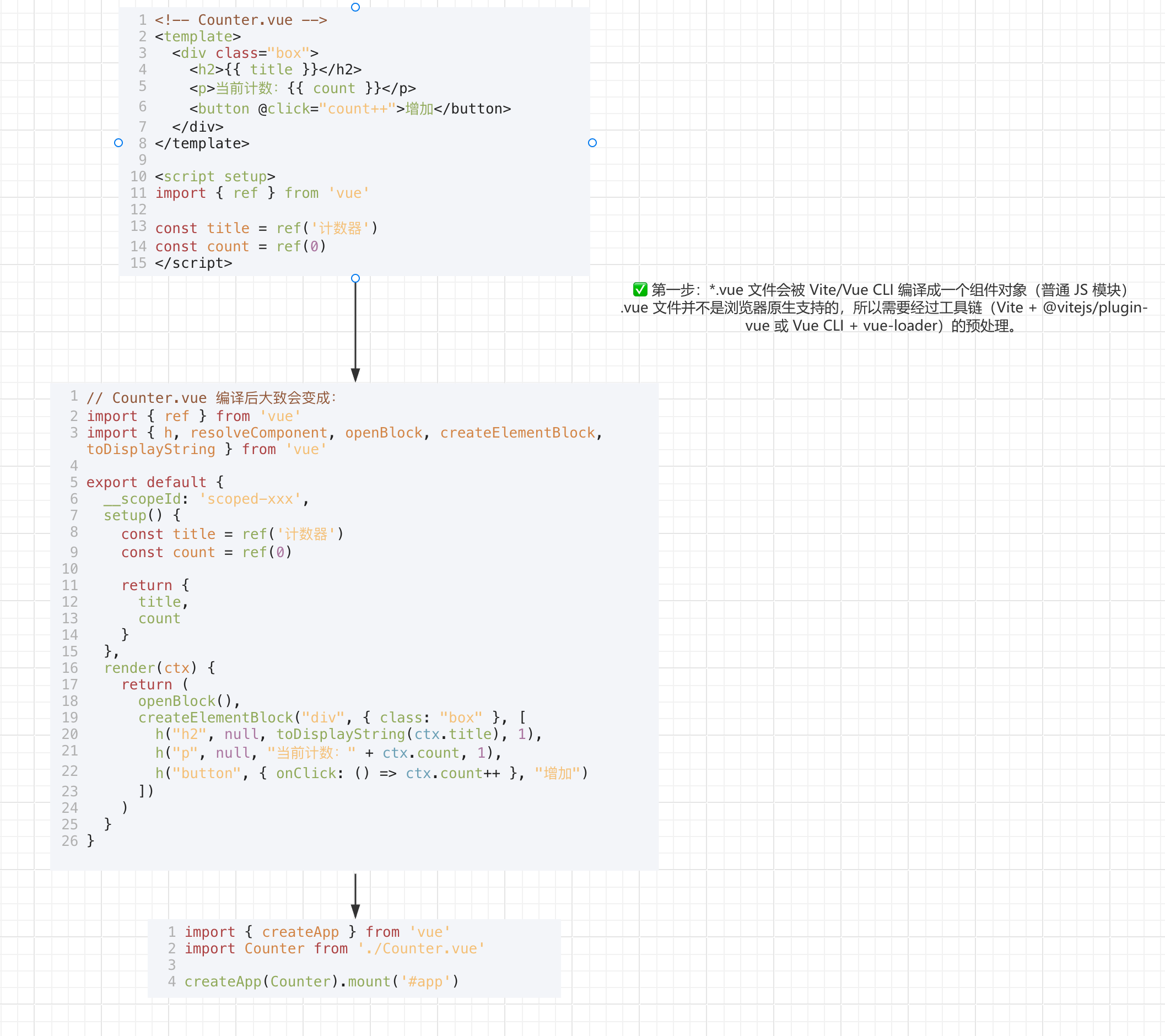This screenshot has width=1165, height=1036.
Task: Click the 'export default {' line
Action: click(x=154, y=482)
